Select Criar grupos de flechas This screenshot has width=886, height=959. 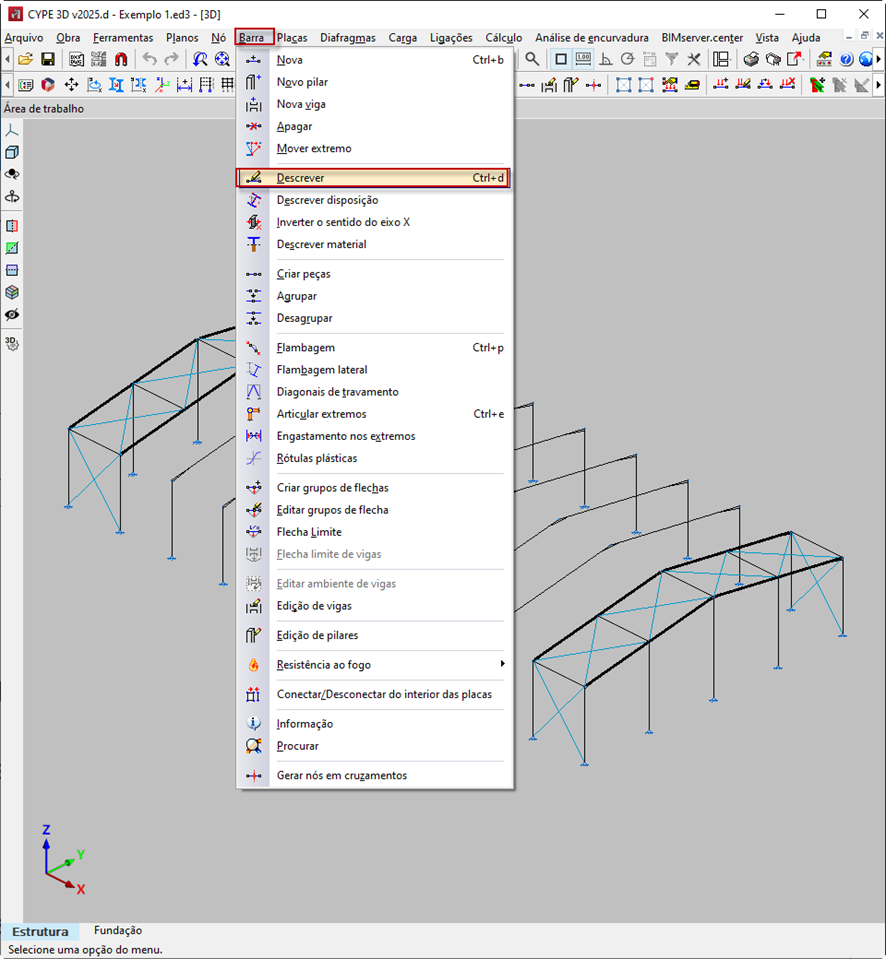point(372,487)
